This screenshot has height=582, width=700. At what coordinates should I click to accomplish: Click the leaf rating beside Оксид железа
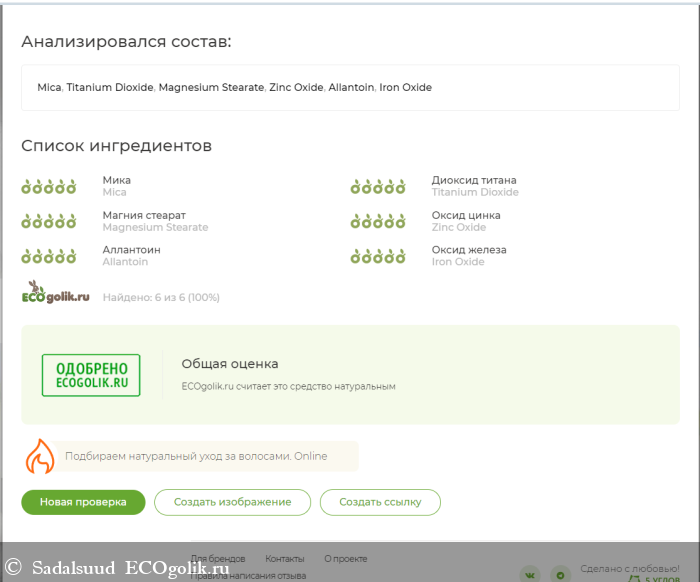tap(378, 256)
